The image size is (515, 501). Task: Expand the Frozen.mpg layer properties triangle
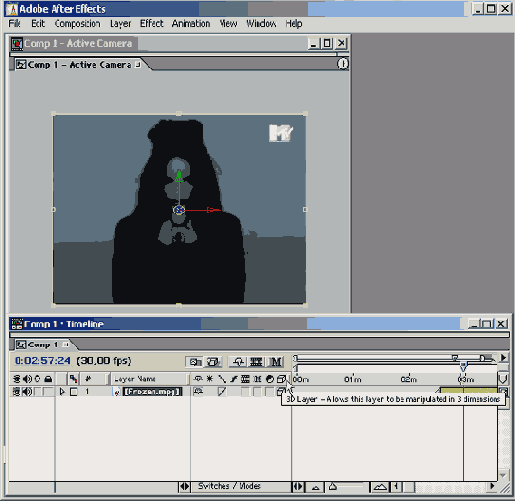tap(62, 392)
